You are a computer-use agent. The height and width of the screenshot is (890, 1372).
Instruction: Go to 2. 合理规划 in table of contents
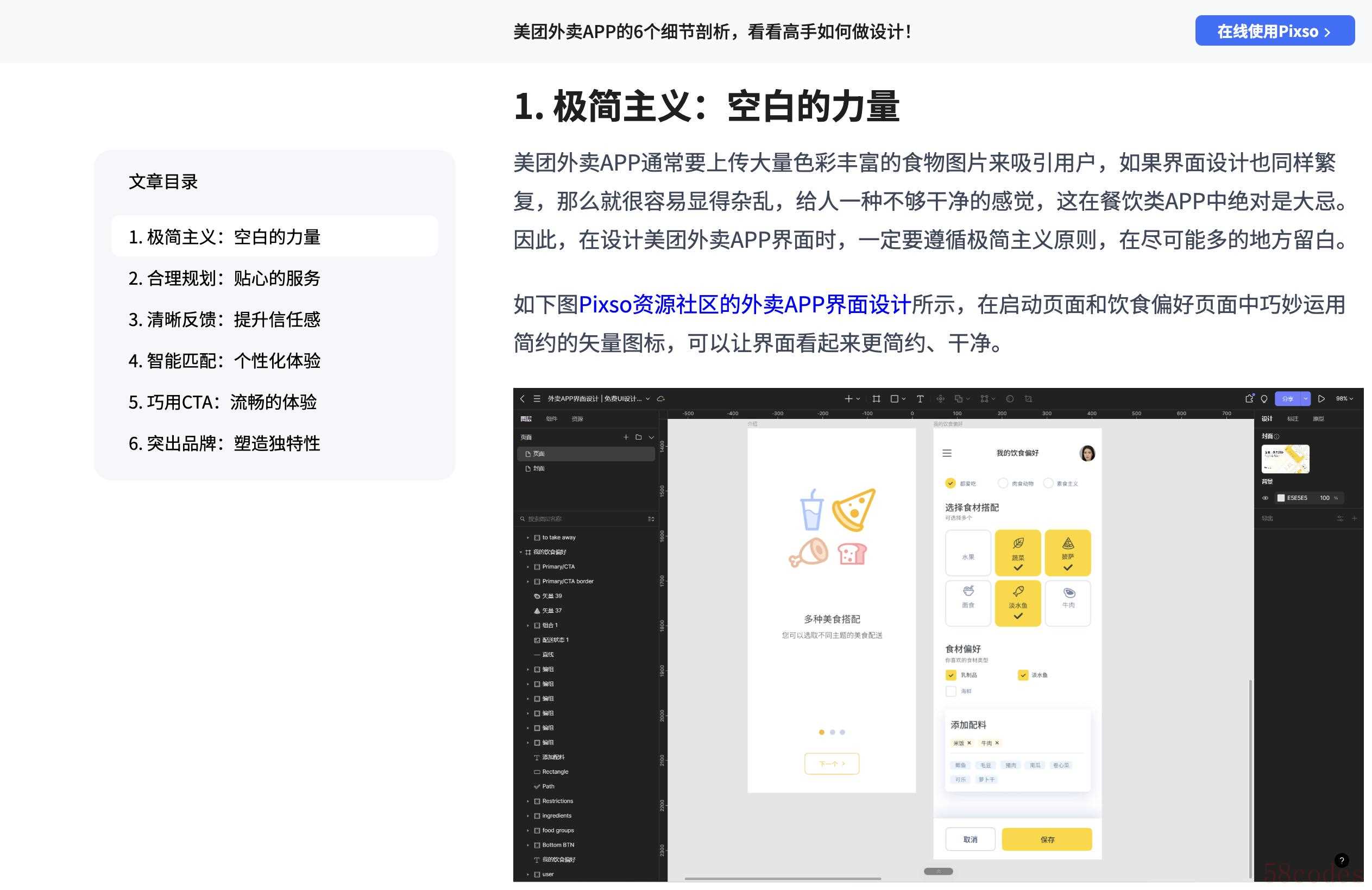pos(224,279)
